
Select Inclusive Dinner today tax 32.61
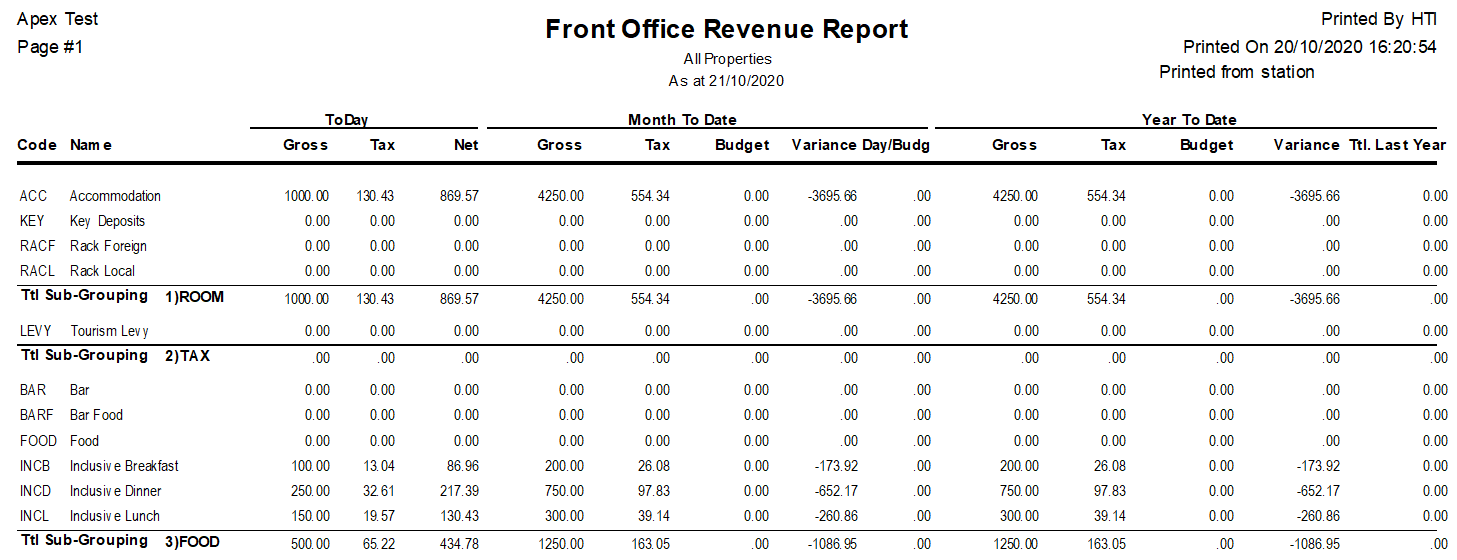point(378,491)
